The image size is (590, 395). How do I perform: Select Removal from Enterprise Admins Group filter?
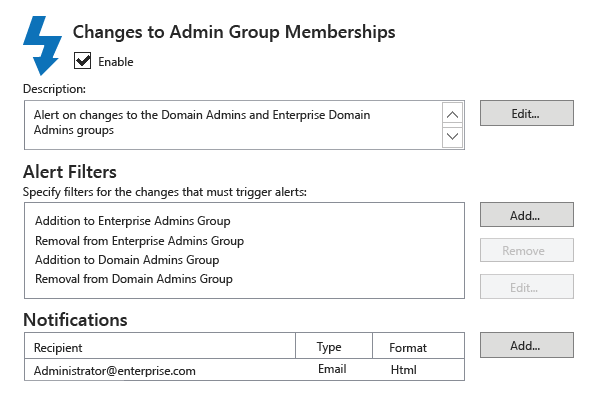(139, 241)
